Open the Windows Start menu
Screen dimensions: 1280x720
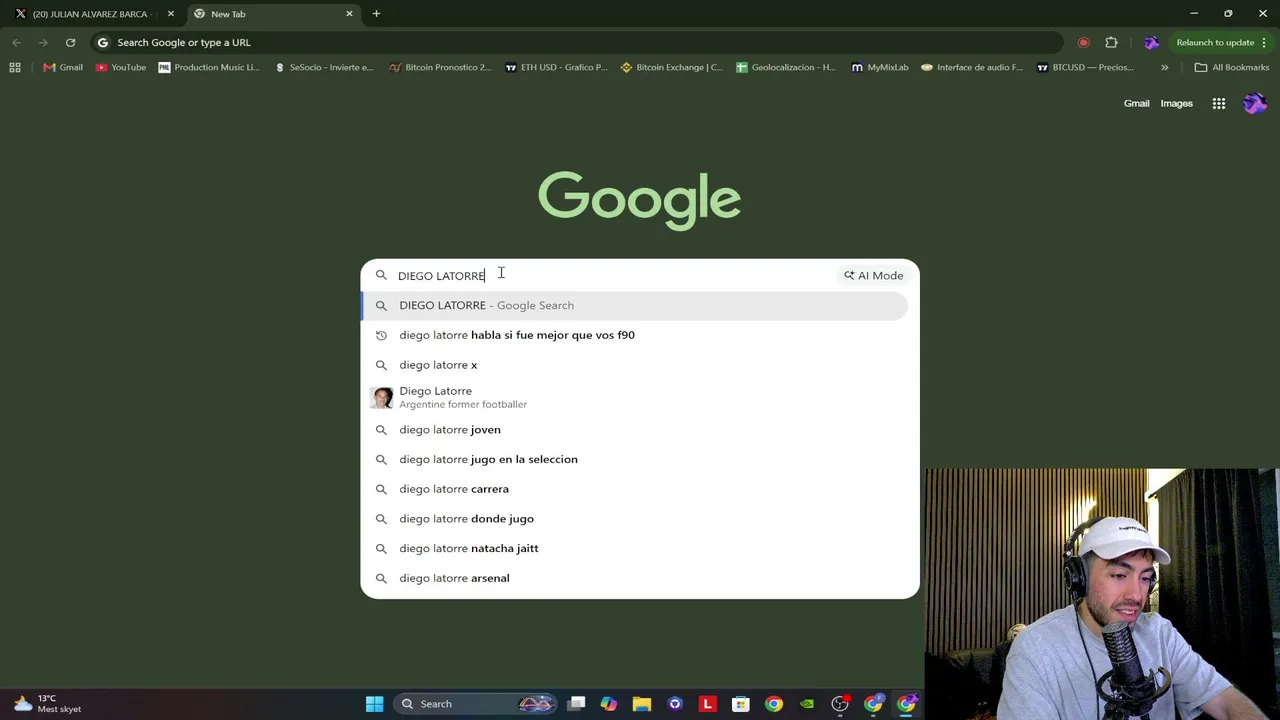(374, 704)
